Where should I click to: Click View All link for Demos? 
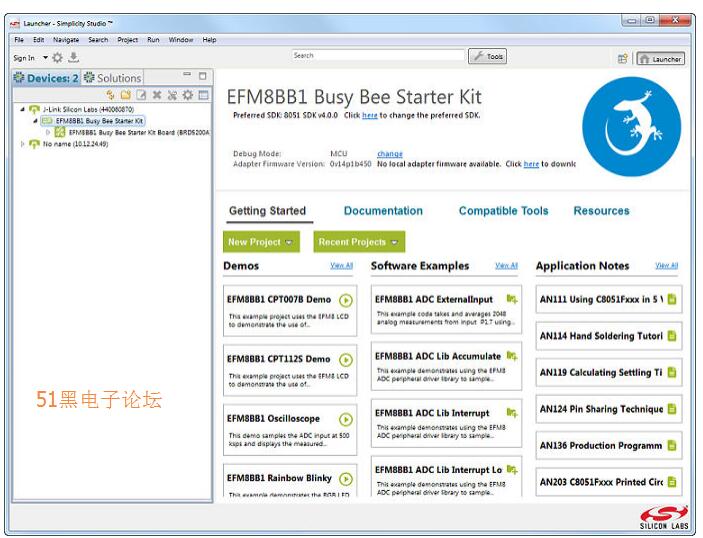pyautogui.click(x=342, y=265)
